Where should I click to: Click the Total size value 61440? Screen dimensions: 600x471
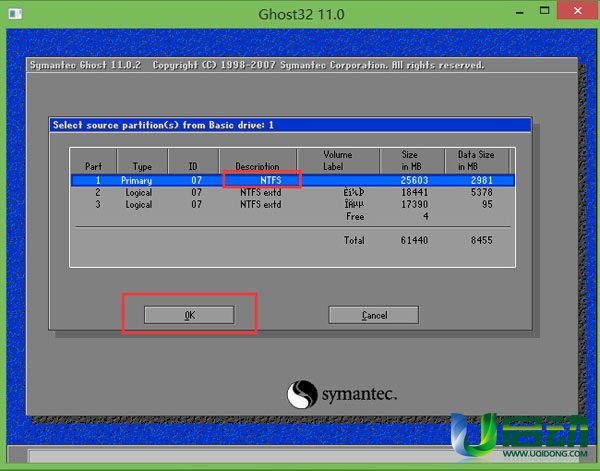[414, 240]
